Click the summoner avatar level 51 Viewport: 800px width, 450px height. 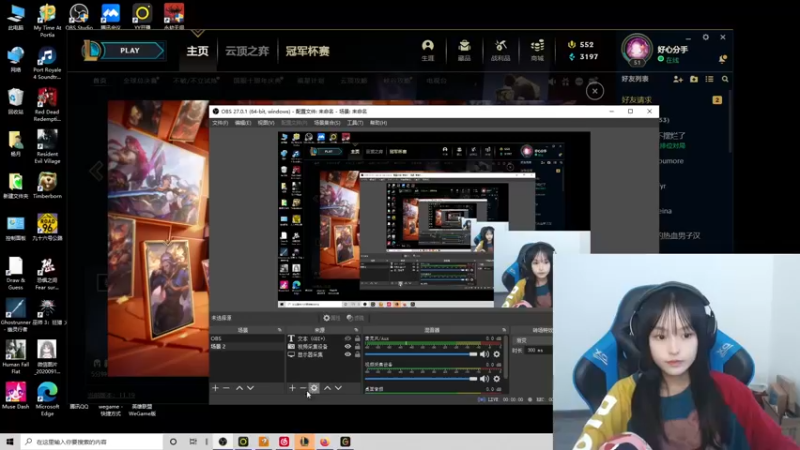(637, 50)
